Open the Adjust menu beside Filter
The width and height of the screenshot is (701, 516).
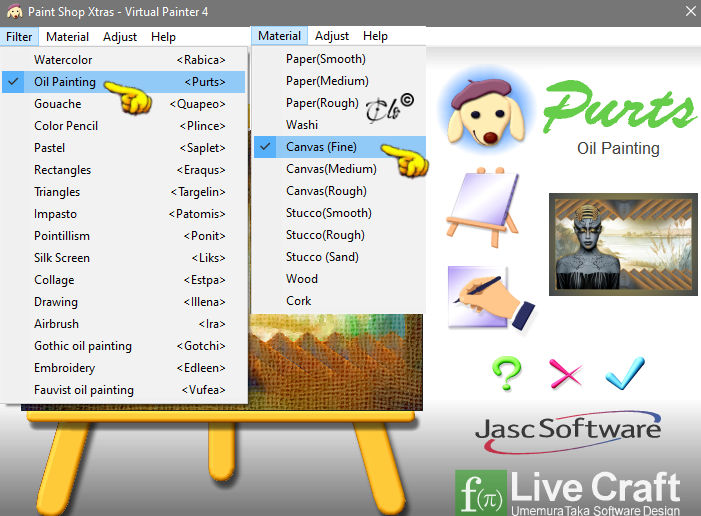[120, 37]
